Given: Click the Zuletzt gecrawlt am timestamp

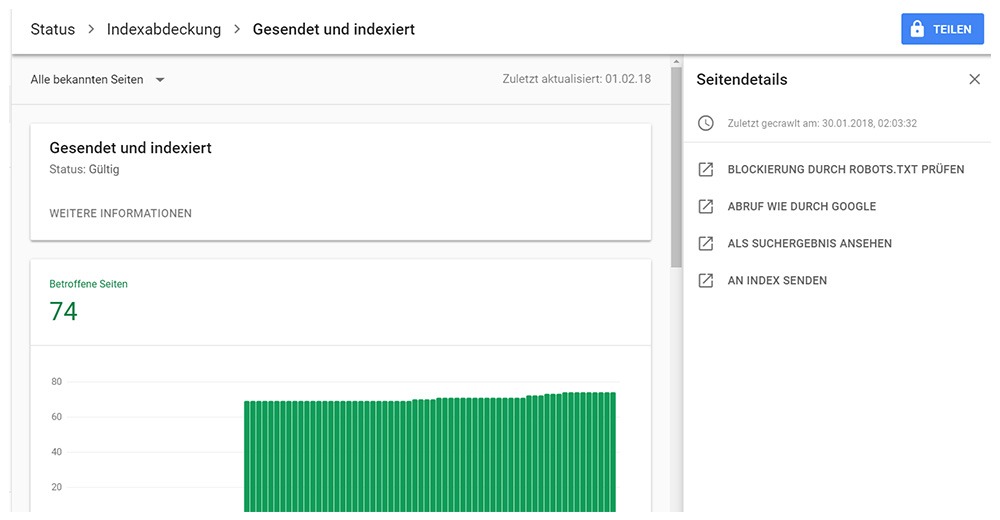Looking at the screenshot, I should [x=822, y=123].
